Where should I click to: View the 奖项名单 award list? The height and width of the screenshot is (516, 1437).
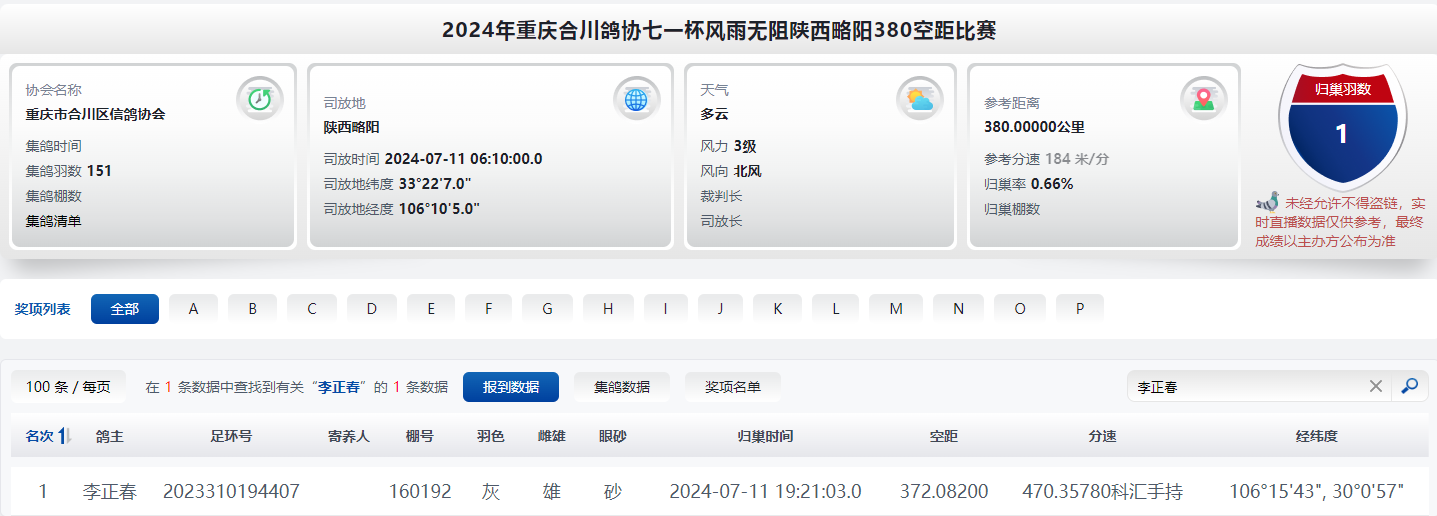(732, 387)
